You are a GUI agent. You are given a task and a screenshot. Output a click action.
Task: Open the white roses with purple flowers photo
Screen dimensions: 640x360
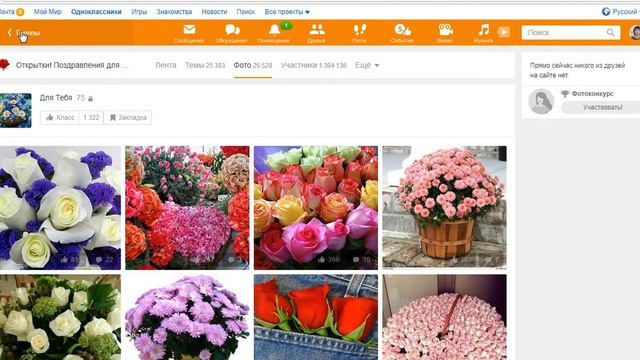60,208
